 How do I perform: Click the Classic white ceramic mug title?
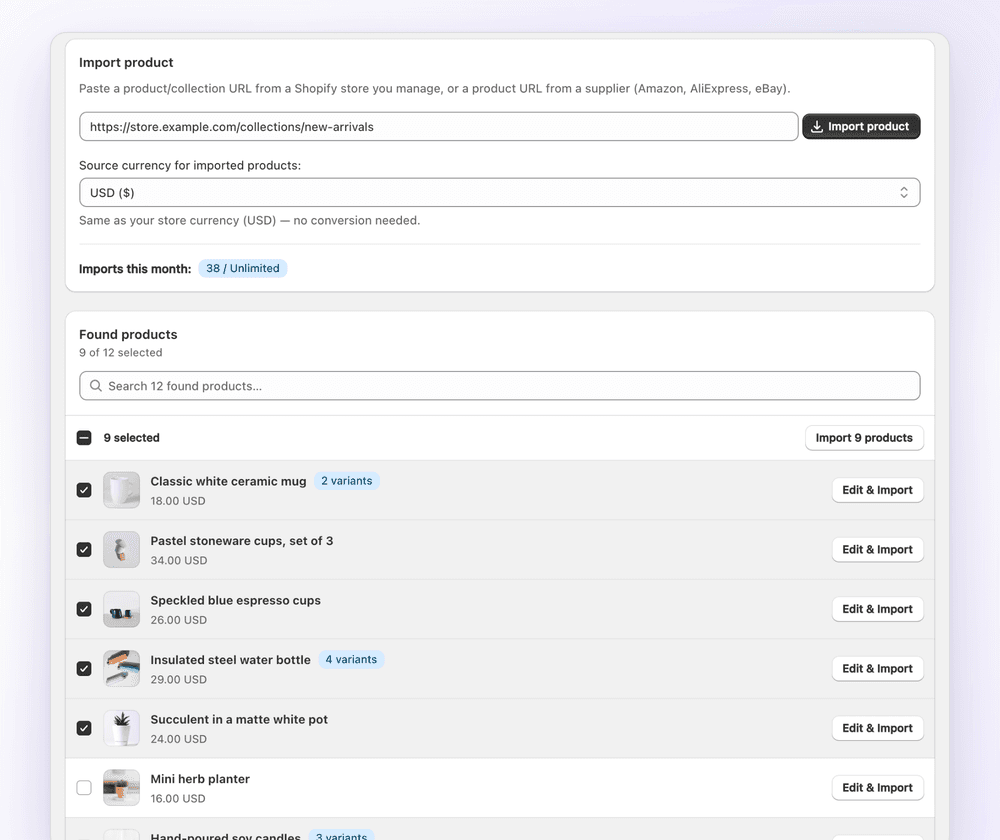pyautogui.click(x=228, y=482)
